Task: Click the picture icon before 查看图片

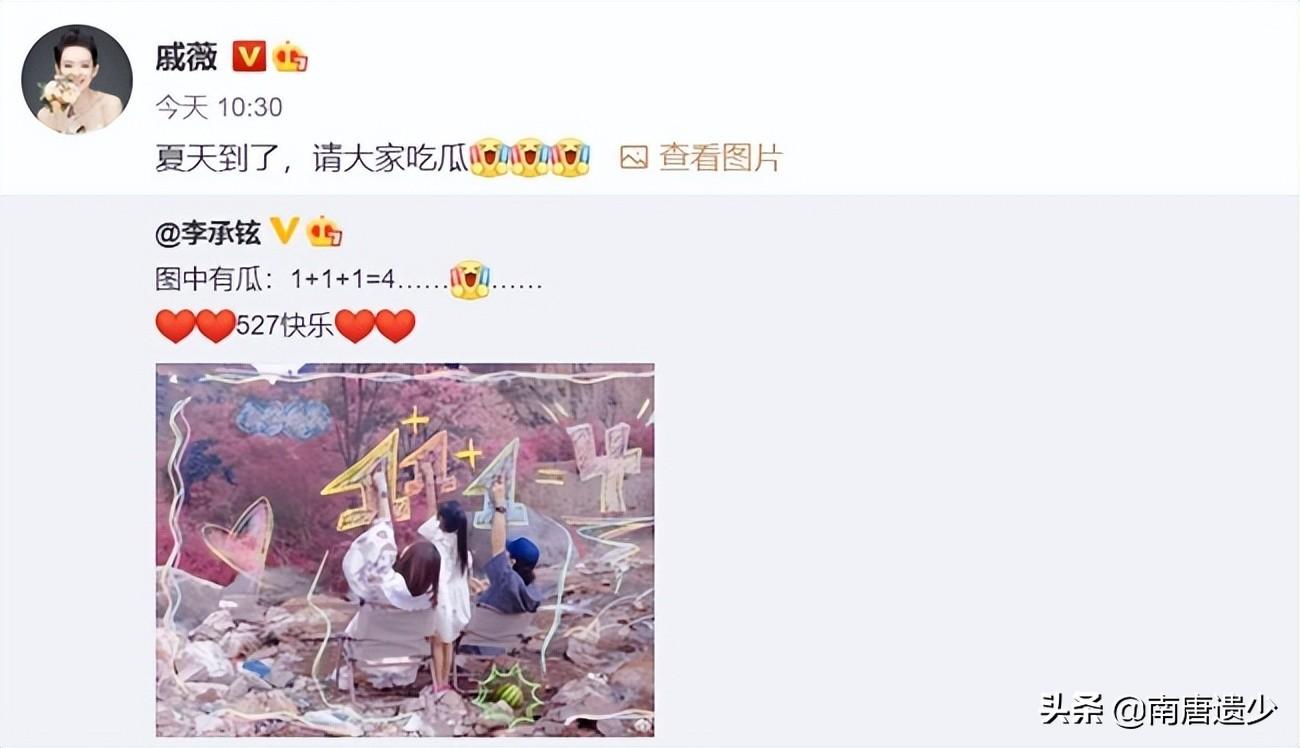Action: point(634,157)
